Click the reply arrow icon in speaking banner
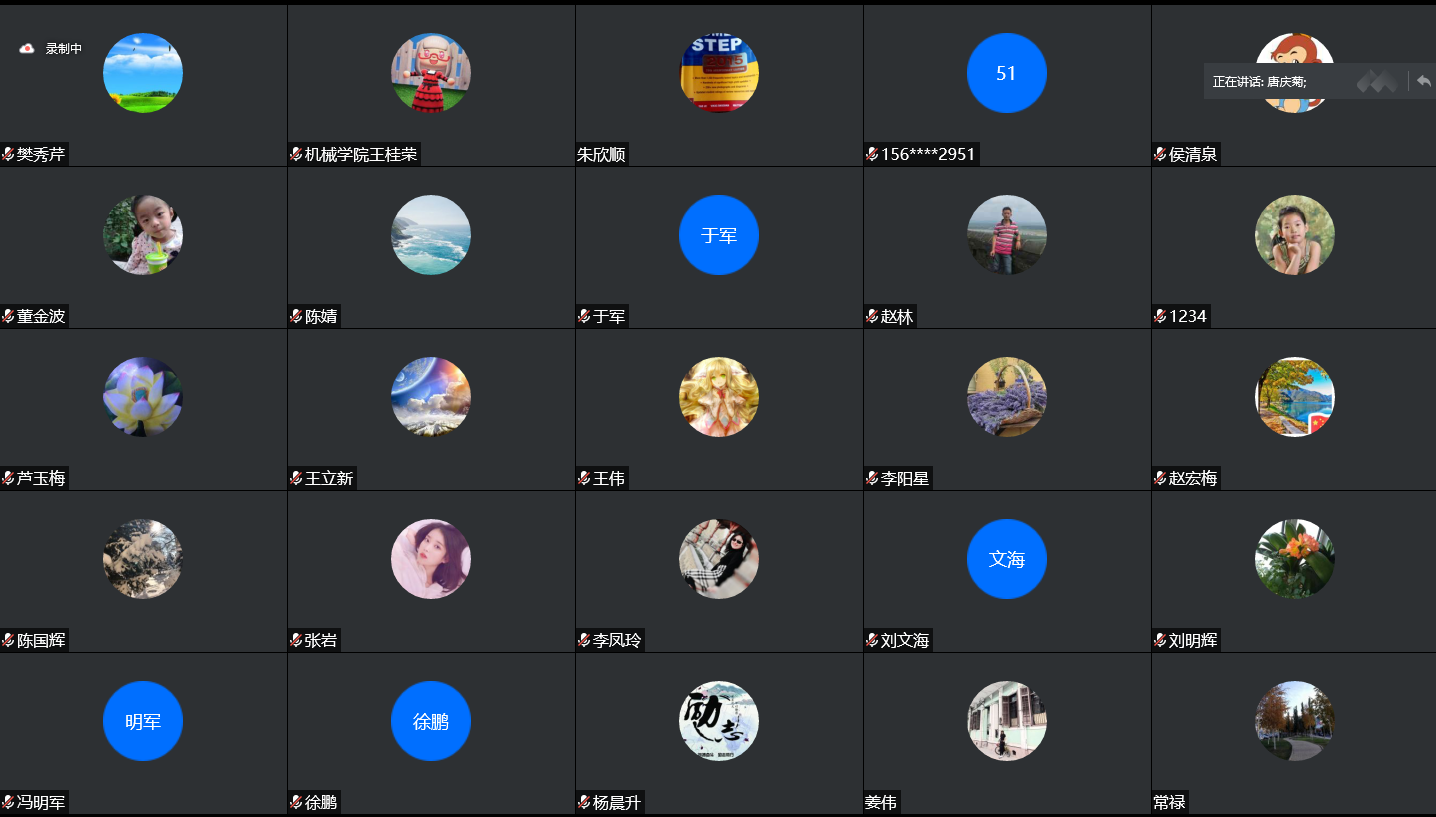 pos(1423,81)
